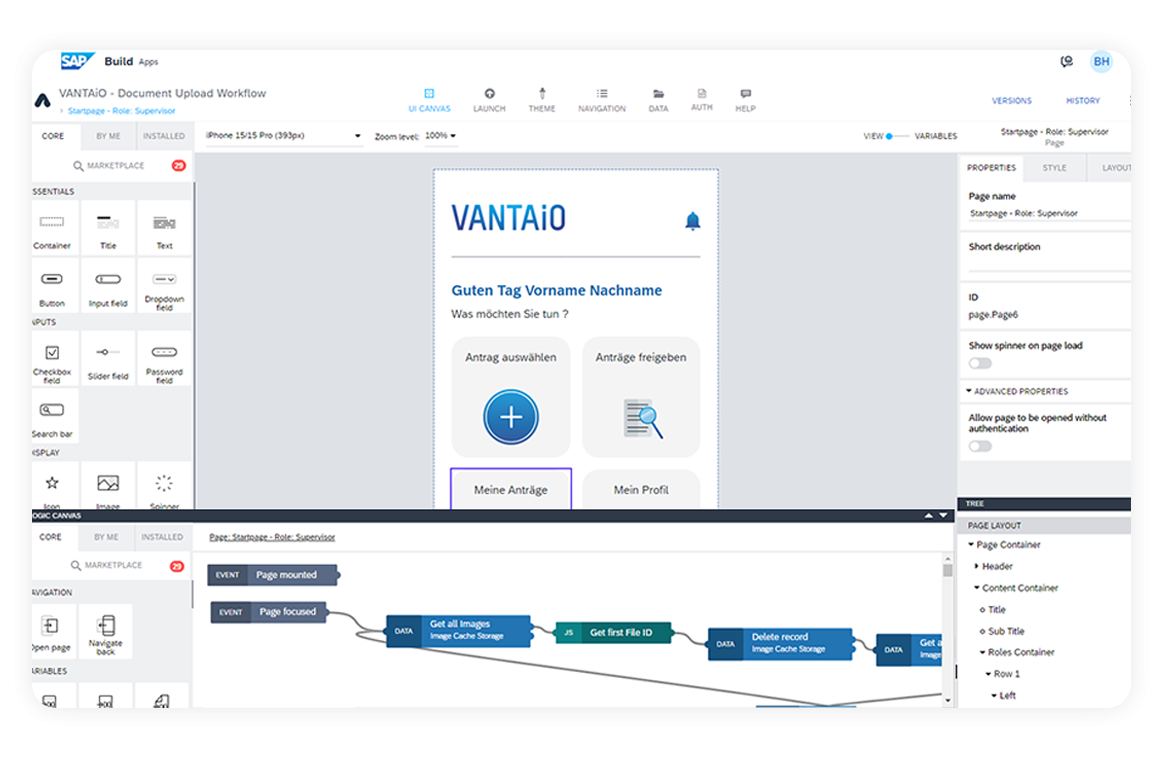Click the BH user avatar
Screen dimensions: 1160x774
1101,61
